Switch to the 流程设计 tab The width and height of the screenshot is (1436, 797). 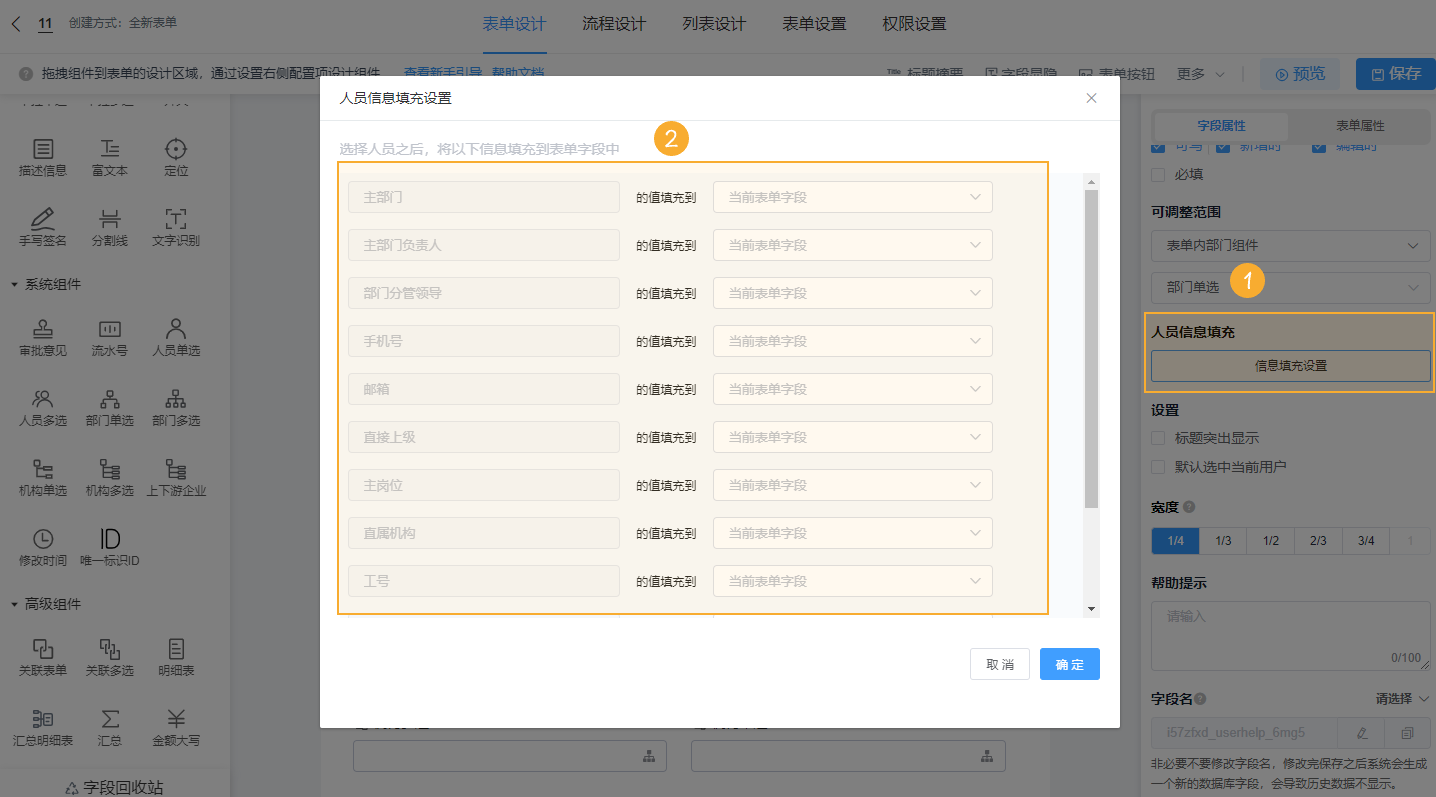coord(613,23)
